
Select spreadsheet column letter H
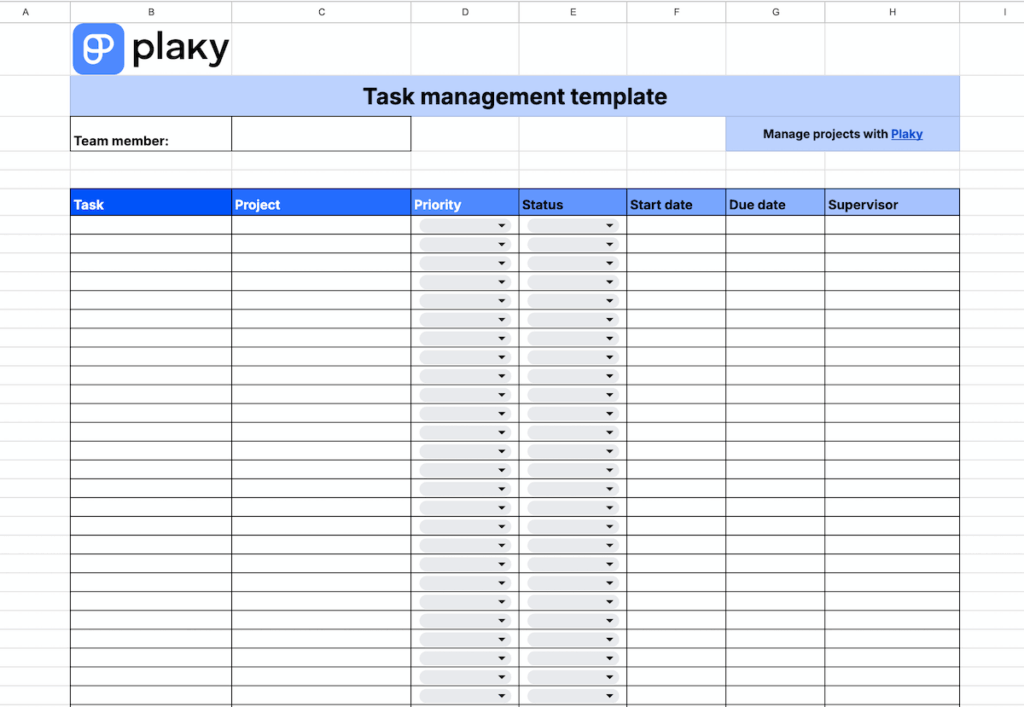coord(891,10)
